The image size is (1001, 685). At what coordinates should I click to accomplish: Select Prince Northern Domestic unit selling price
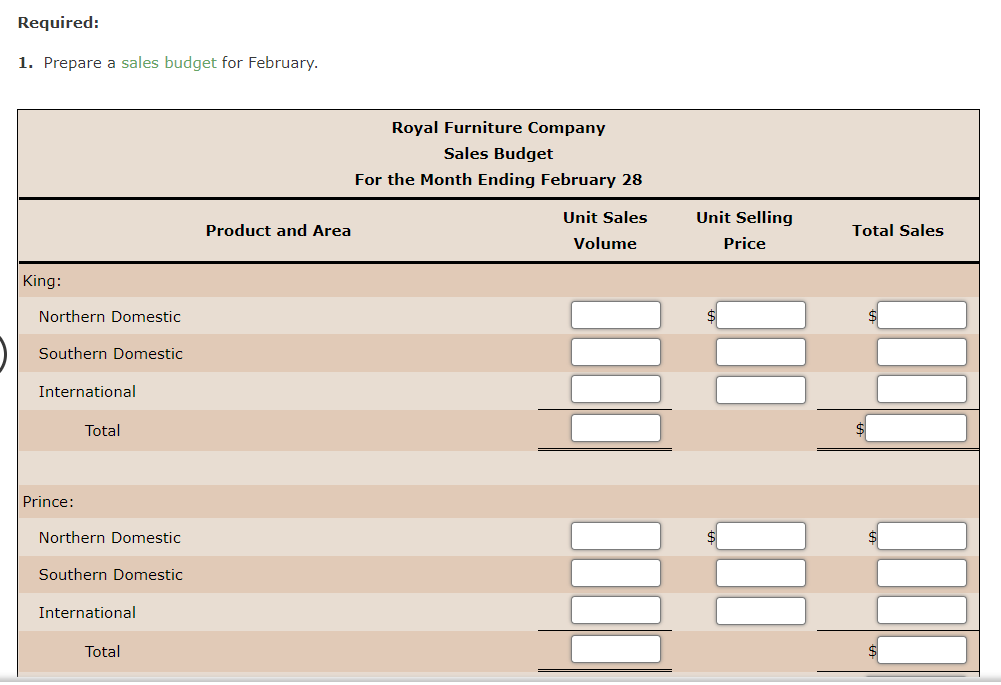(x=760, y=536)
